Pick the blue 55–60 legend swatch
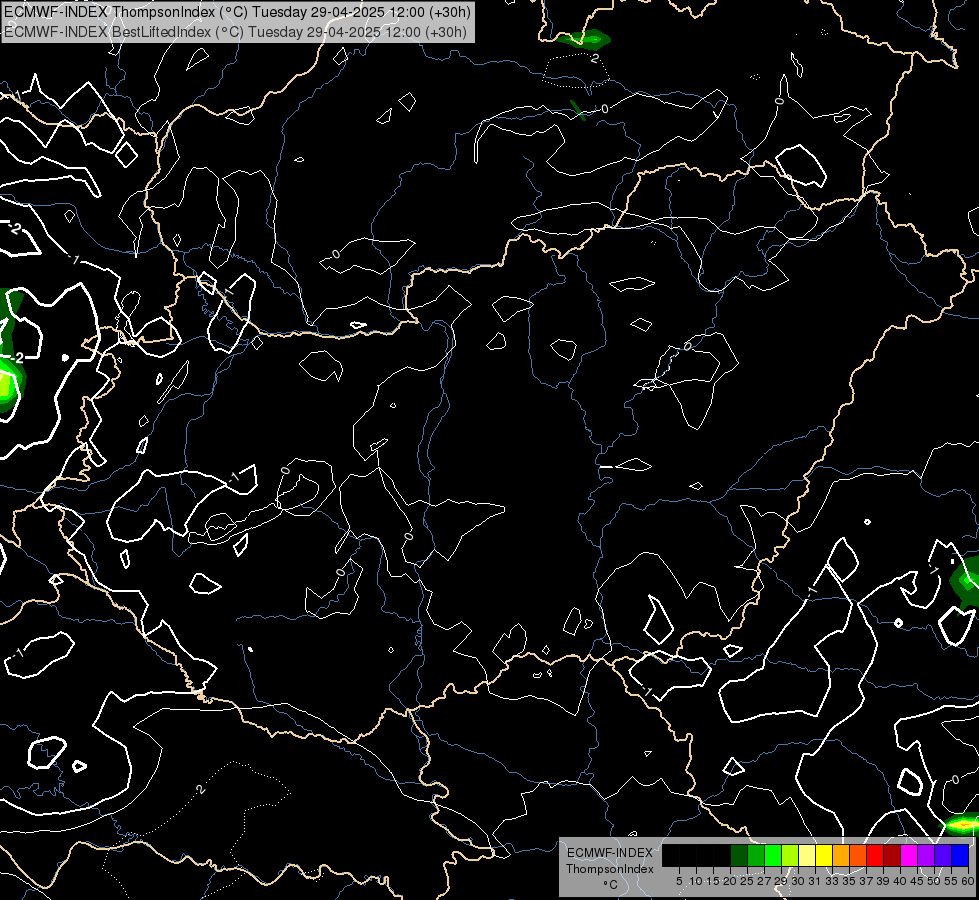This screenshot has height=900, width=979. pos(960,855)
